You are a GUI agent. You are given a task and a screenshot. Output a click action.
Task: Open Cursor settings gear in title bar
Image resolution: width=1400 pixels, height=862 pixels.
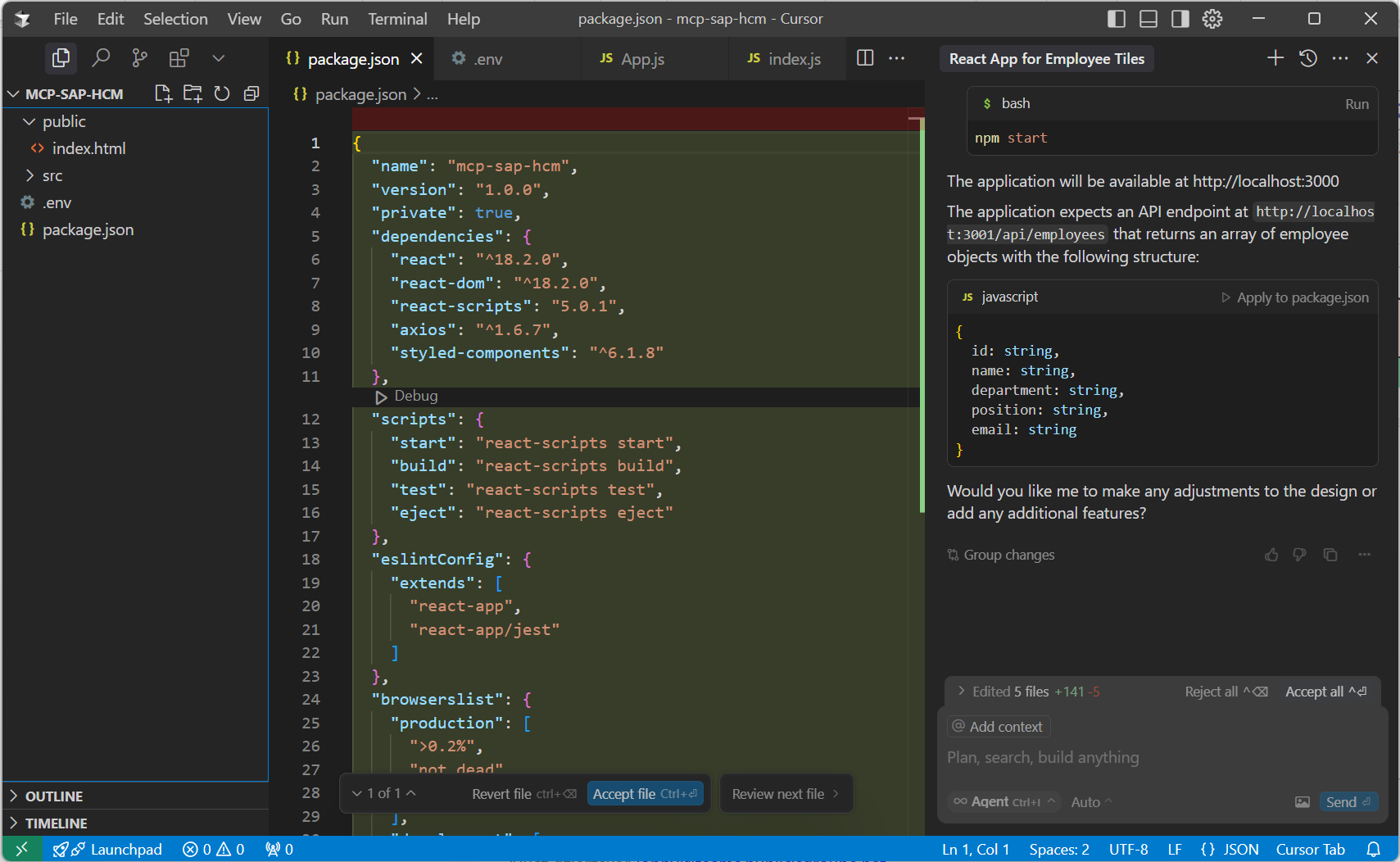coord(1212,19)
